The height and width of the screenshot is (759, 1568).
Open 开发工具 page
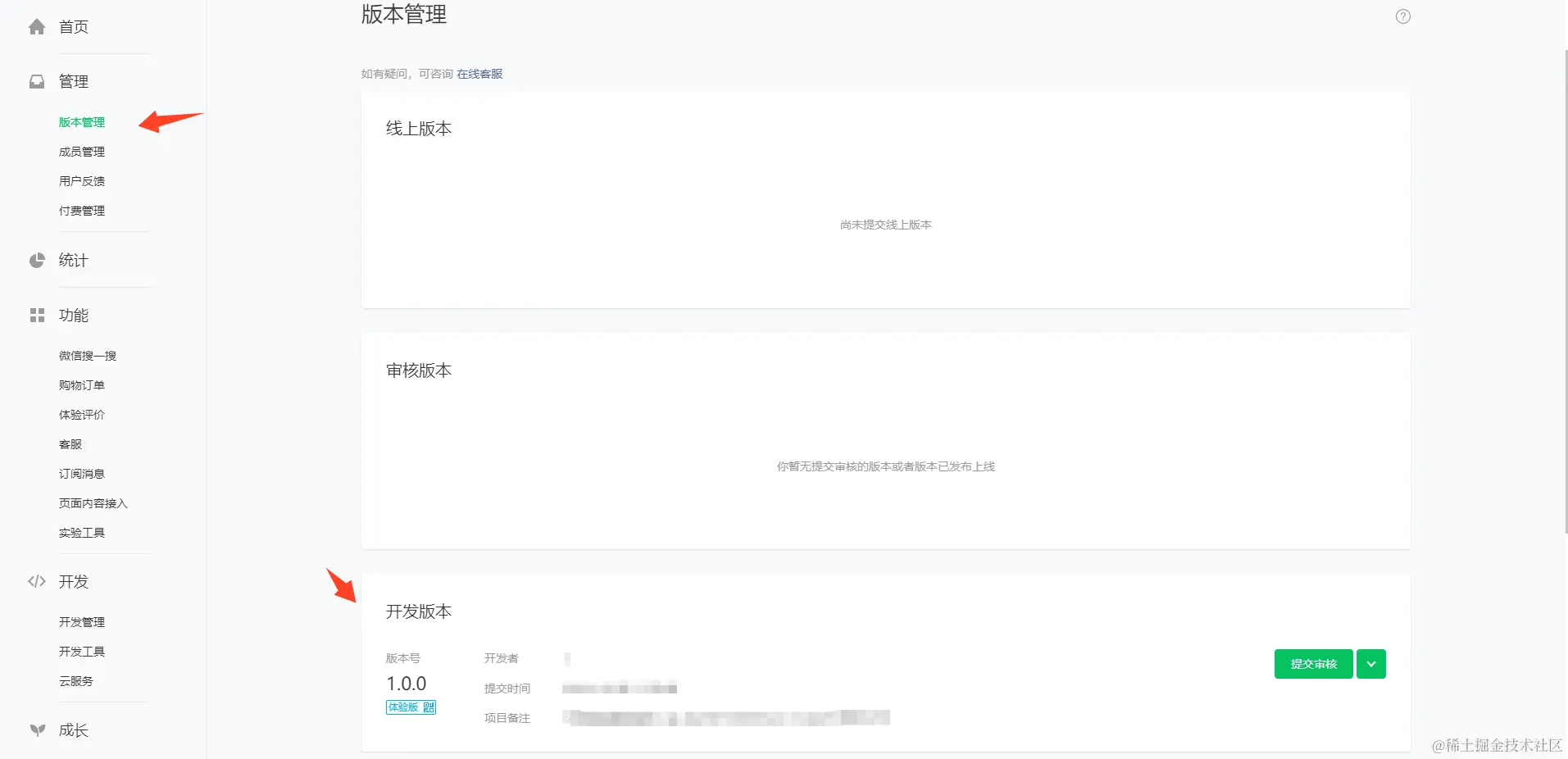pos(82,652)
